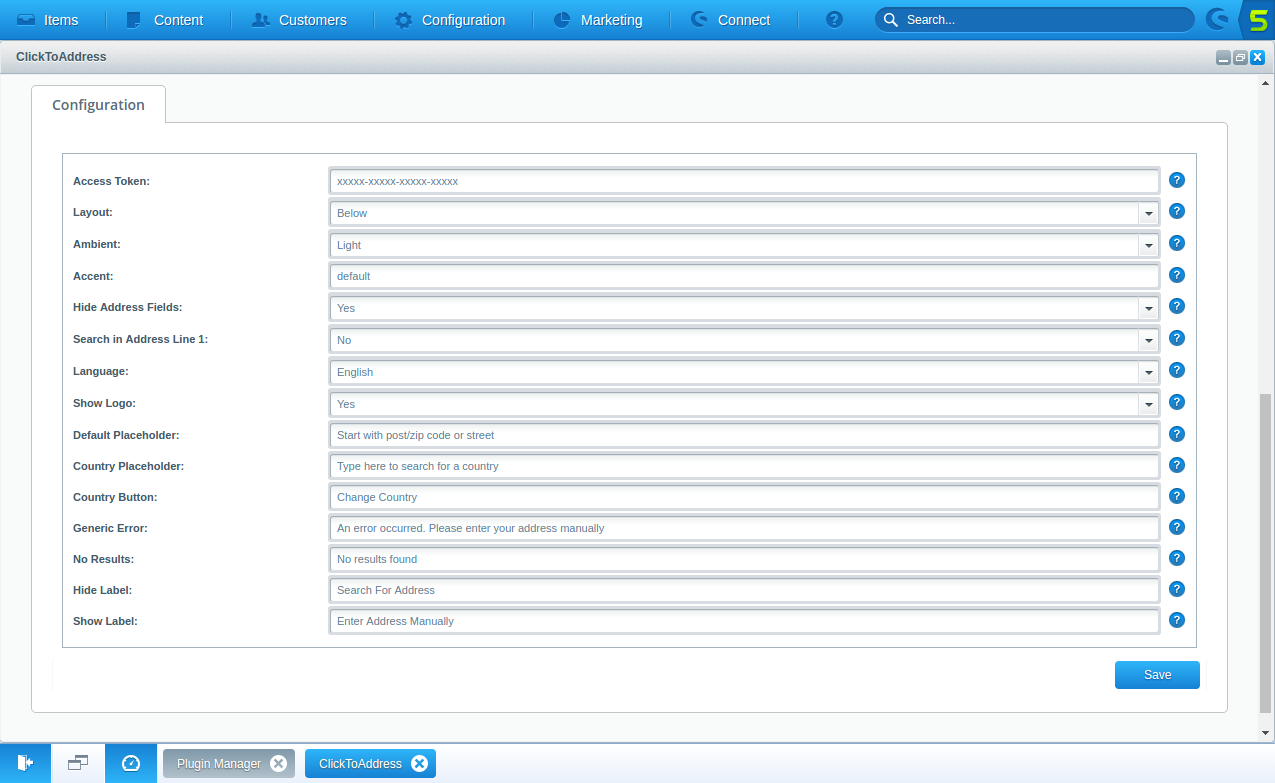Switch to ClickToAddress in taskbar
1275x783 pixels.
[x=371, y=764]
